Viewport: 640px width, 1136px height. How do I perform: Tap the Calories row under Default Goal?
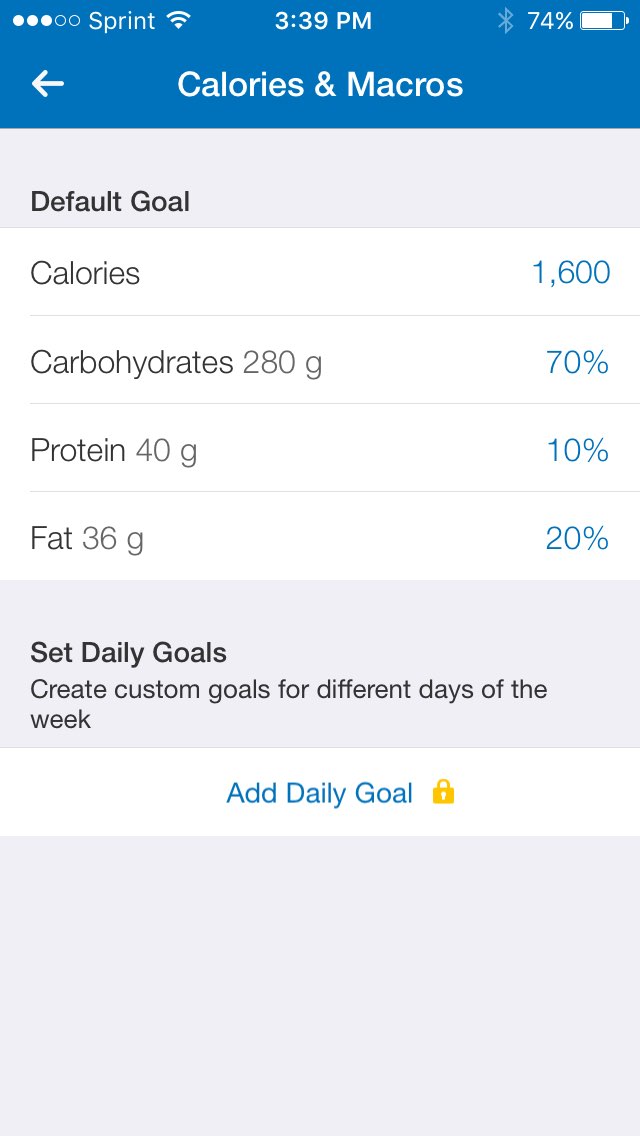pos(85,272)
